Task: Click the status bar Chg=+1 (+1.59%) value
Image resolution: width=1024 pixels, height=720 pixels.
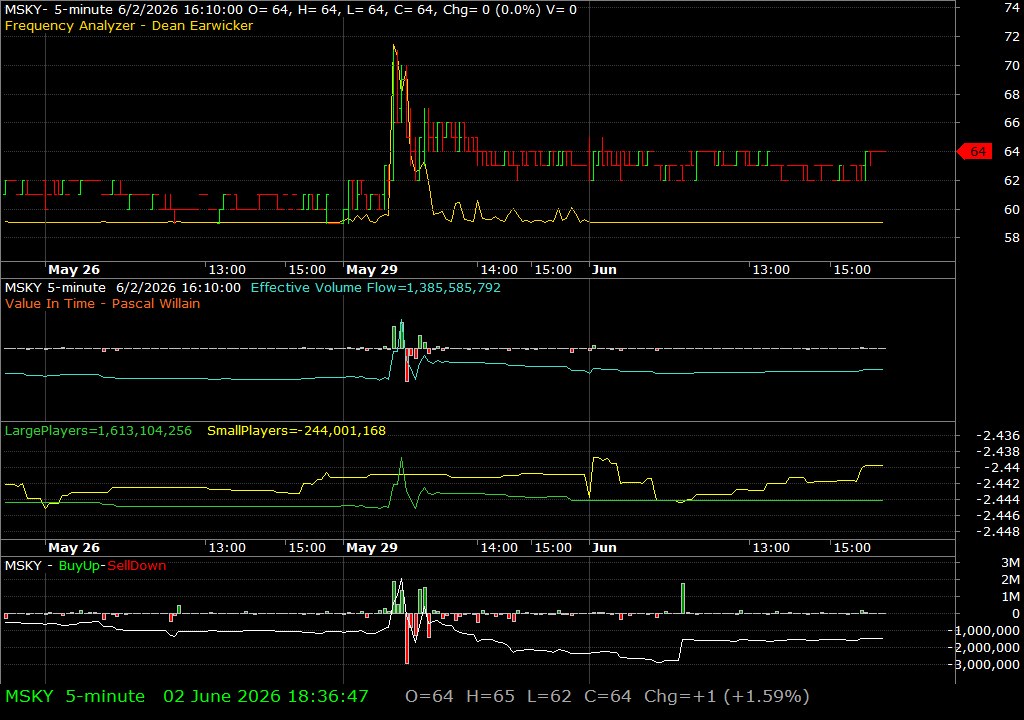Action: 727,696
